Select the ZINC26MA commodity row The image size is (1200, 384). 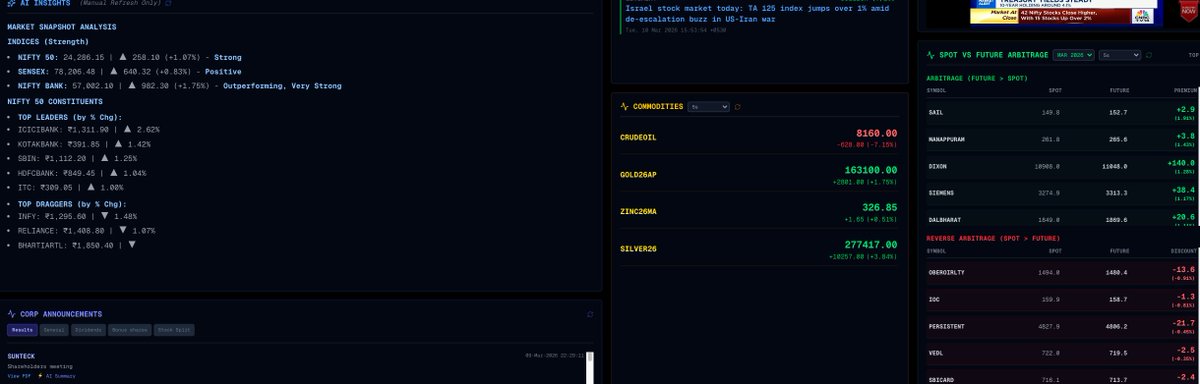760,211
